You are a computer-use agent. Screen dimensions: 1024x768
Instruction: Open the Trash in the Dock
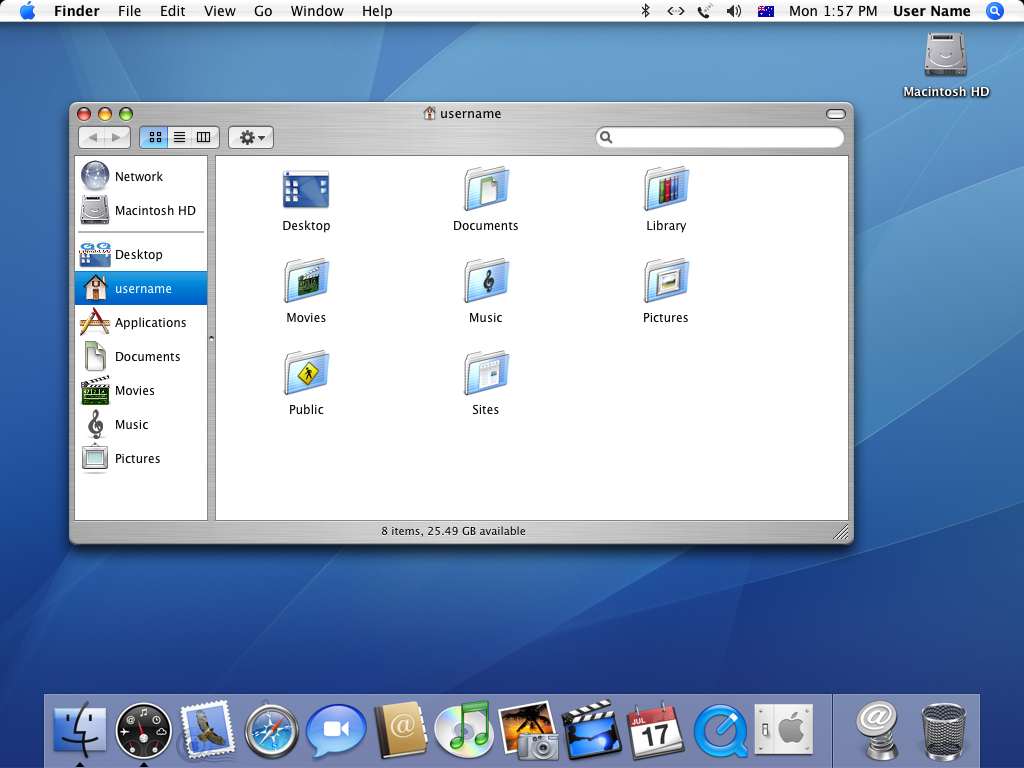pos(943,730)
